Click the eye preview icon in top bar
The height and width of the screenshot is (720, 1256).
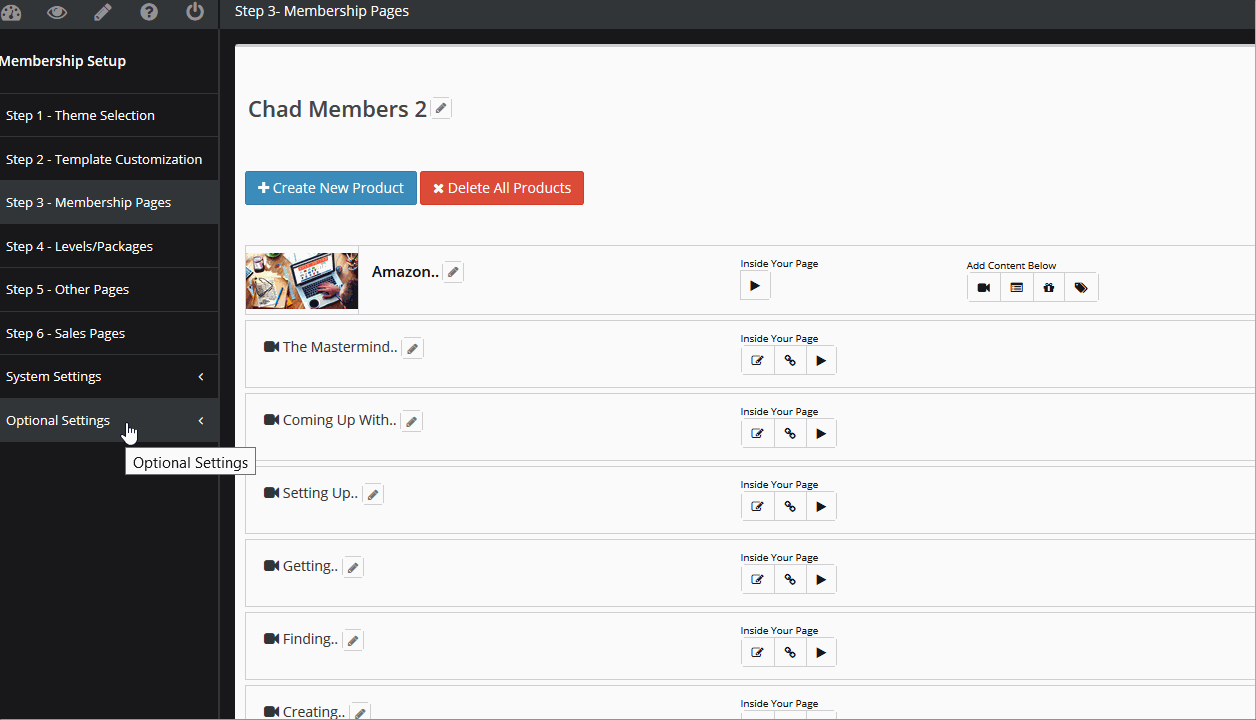point(57,13)
